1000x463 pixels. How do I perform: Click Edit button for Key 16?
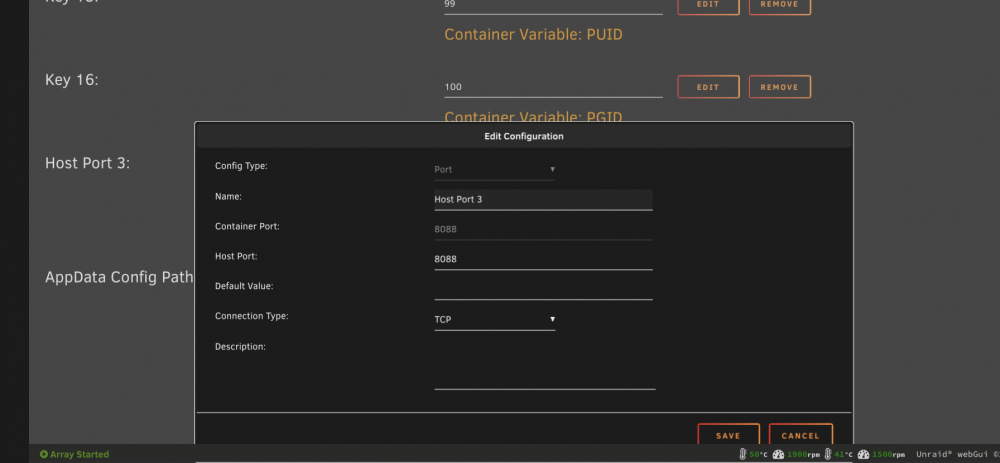(708, 87)
